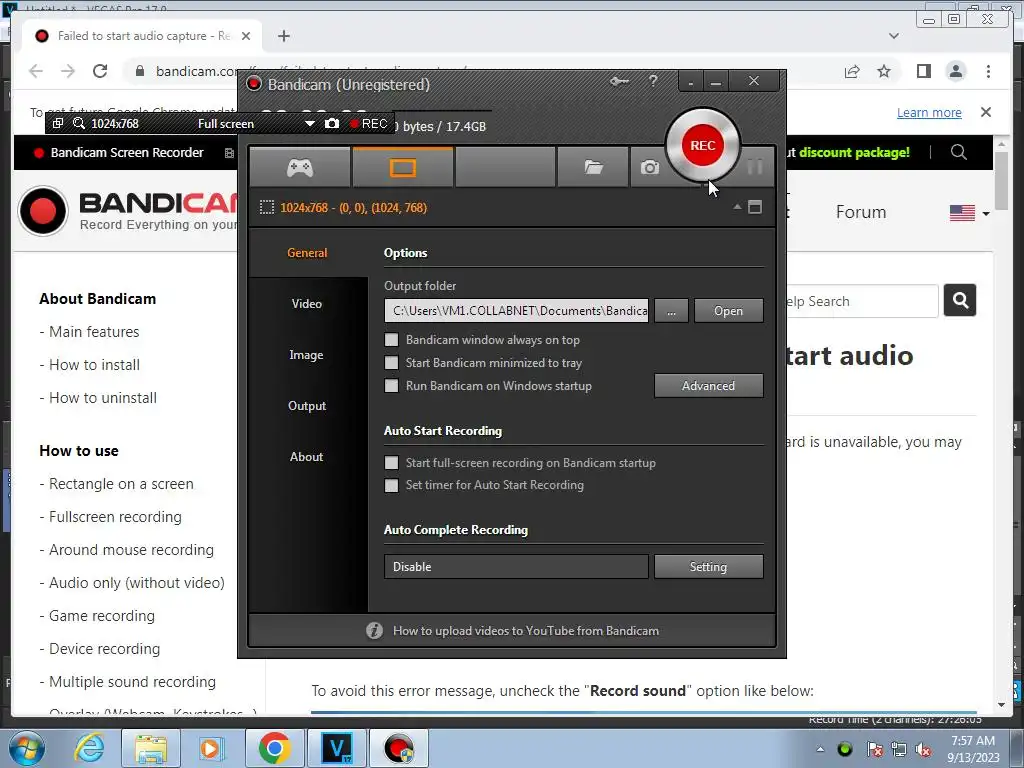Click the overlay bar REC indicator
Viewport: 1024px width, 768px height.
(369, 123)
